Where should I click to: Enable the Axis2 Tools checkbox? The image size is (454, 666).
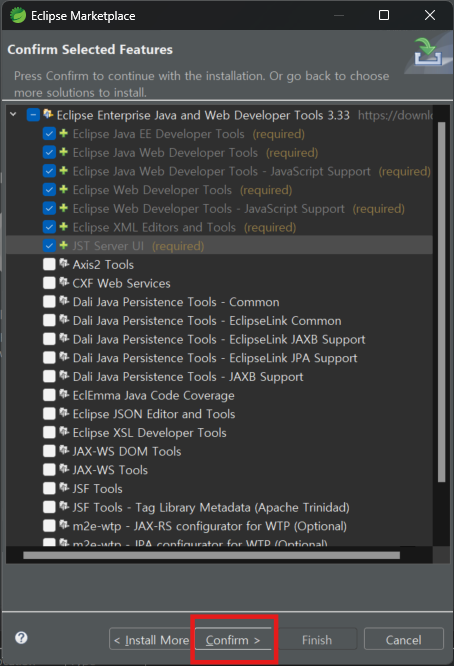49,264
